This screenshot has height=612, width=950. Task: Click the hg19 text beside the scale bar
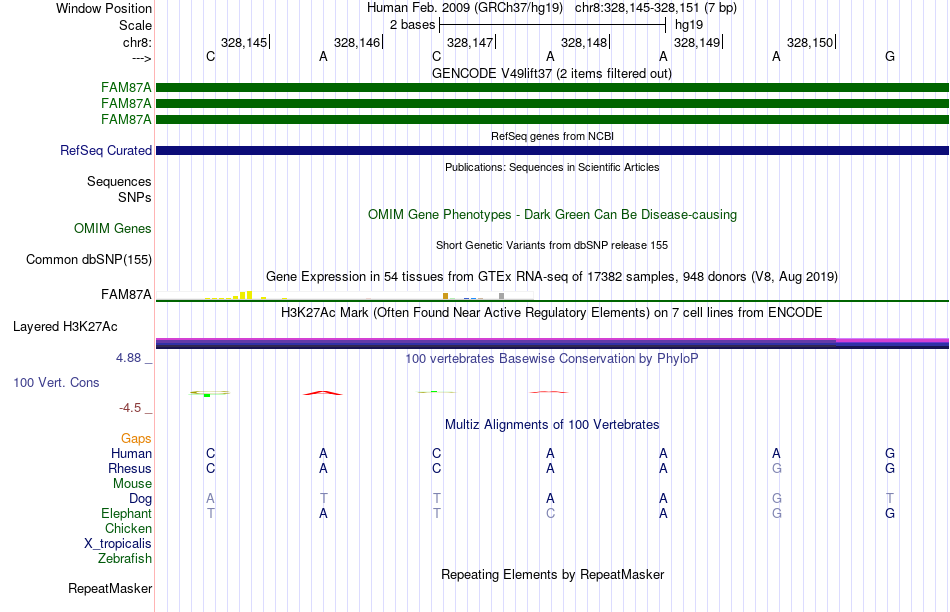[x=689, y=25]
